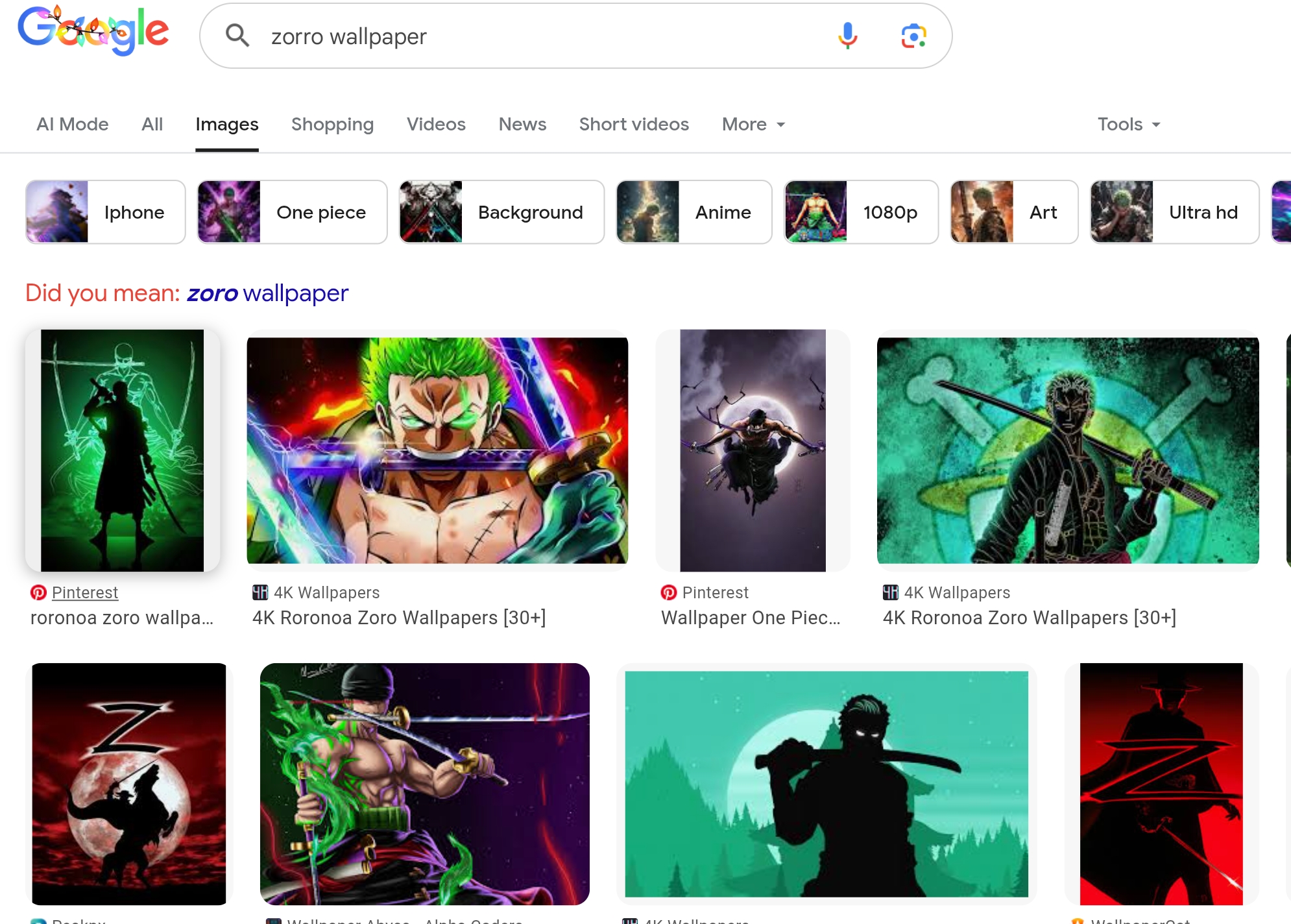Open Google Lens camera search
This screenshot has height=924, width=1291.
click(x=913, y=36)
